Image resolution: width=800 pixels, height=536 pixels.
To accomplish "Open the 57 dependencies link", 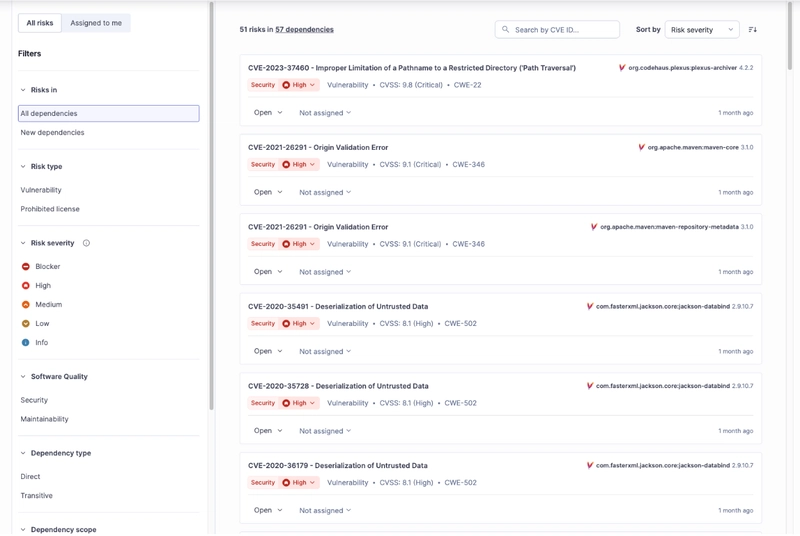I will click(304, 30).
